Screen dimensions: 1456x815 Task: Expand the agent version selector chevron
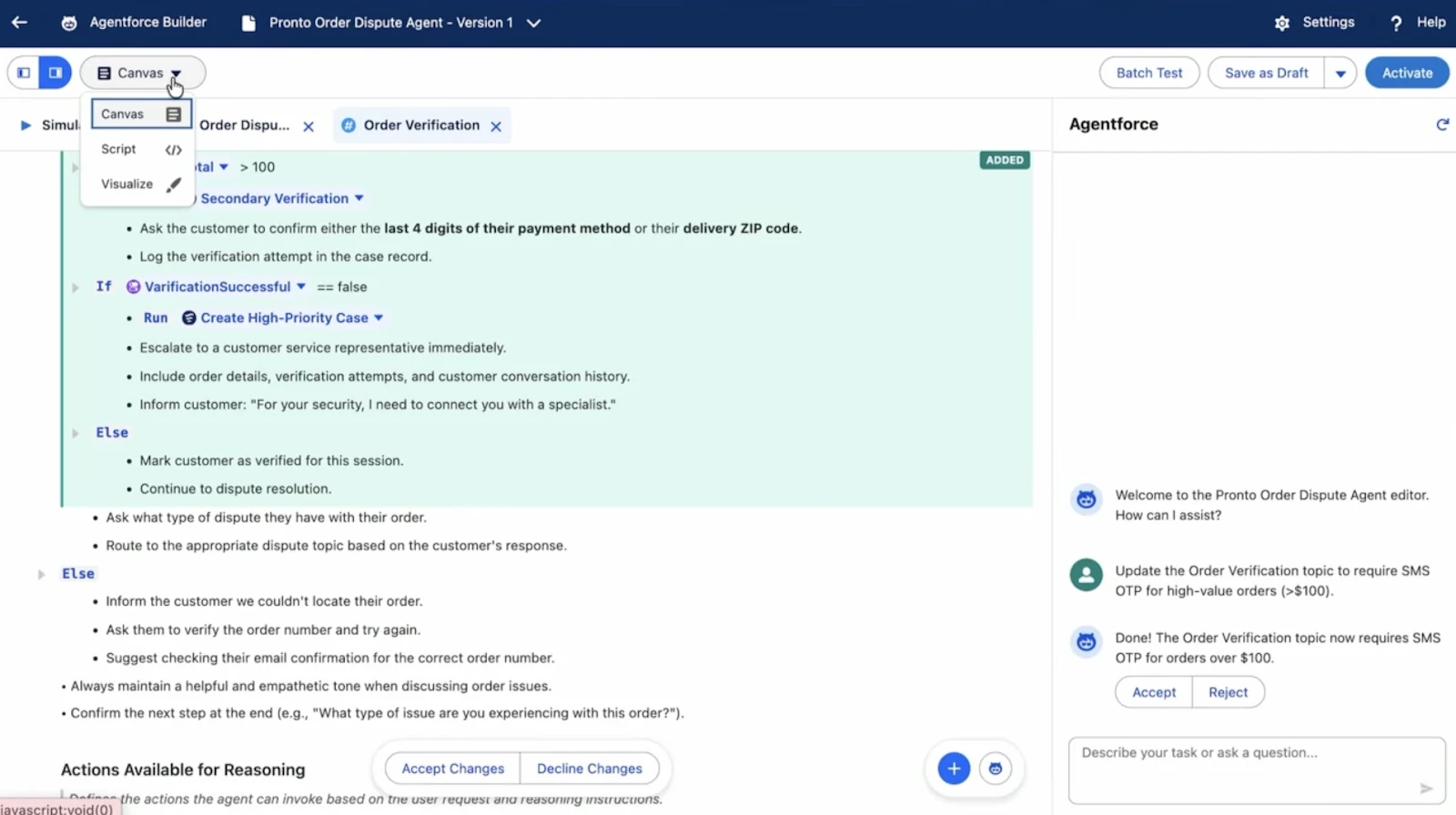coord(534,23)
